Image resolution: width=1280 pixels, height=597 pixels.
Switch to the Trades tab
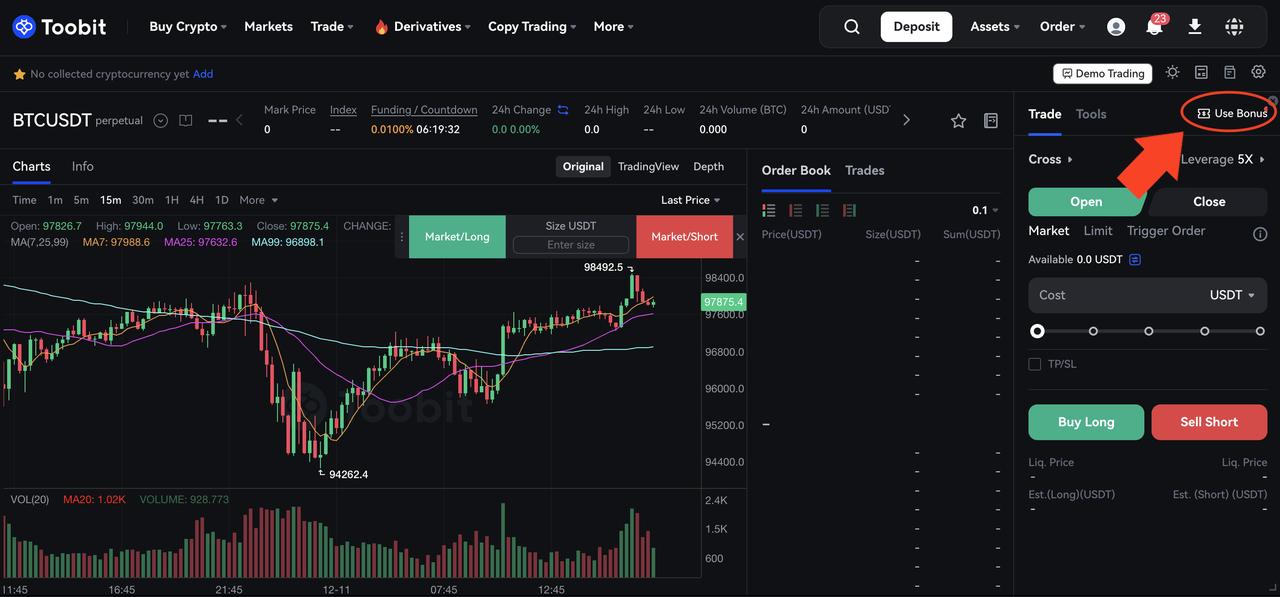click(864, 170)
